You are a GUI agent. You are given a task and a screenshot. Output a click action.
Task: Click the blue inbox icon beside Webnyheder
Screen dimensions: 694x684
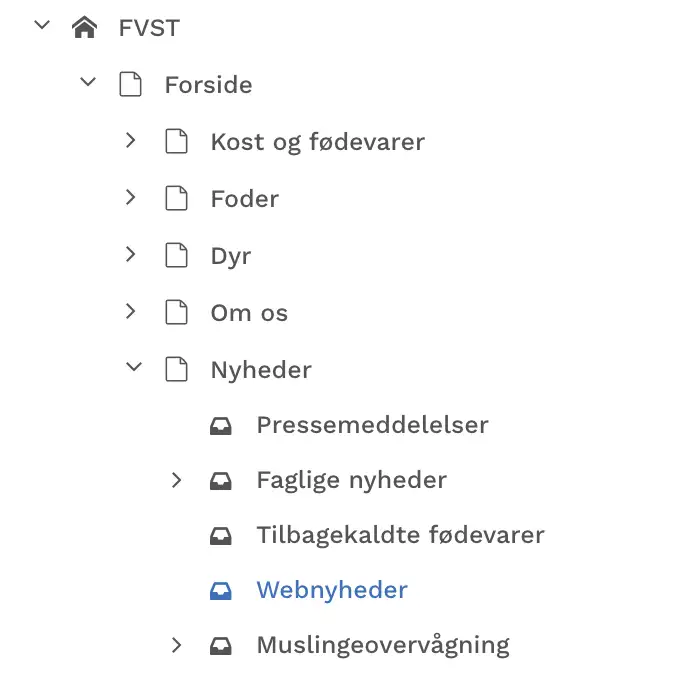(x=221, y=591)
